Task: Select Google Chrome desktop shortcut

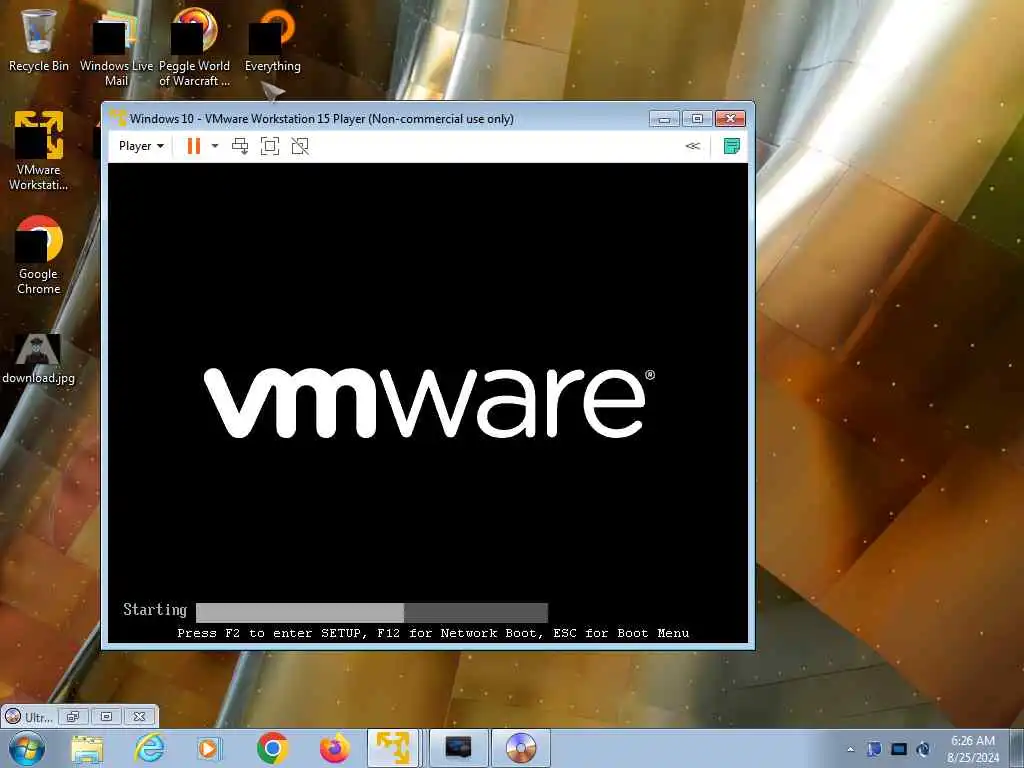Action: point(39,255)
